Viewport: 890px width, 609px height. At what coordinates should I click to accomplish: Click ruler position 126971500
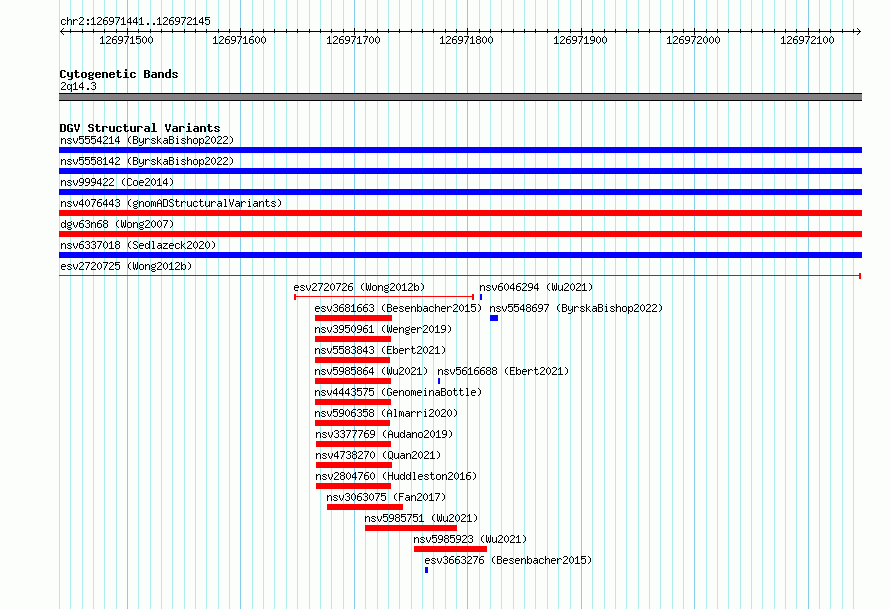point(126,40)
